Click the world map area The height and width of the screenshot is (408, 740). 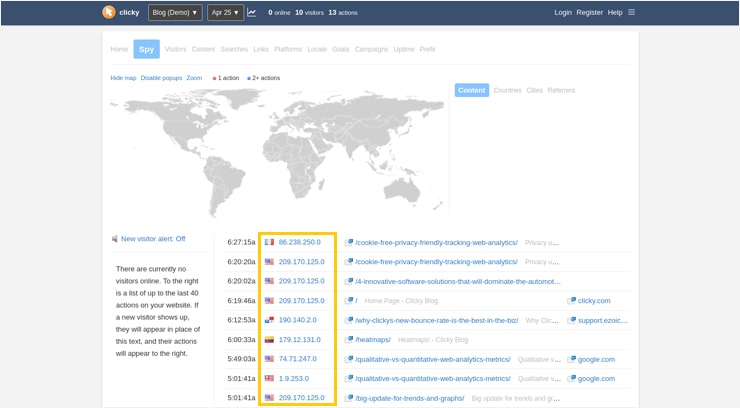point(278,150)
